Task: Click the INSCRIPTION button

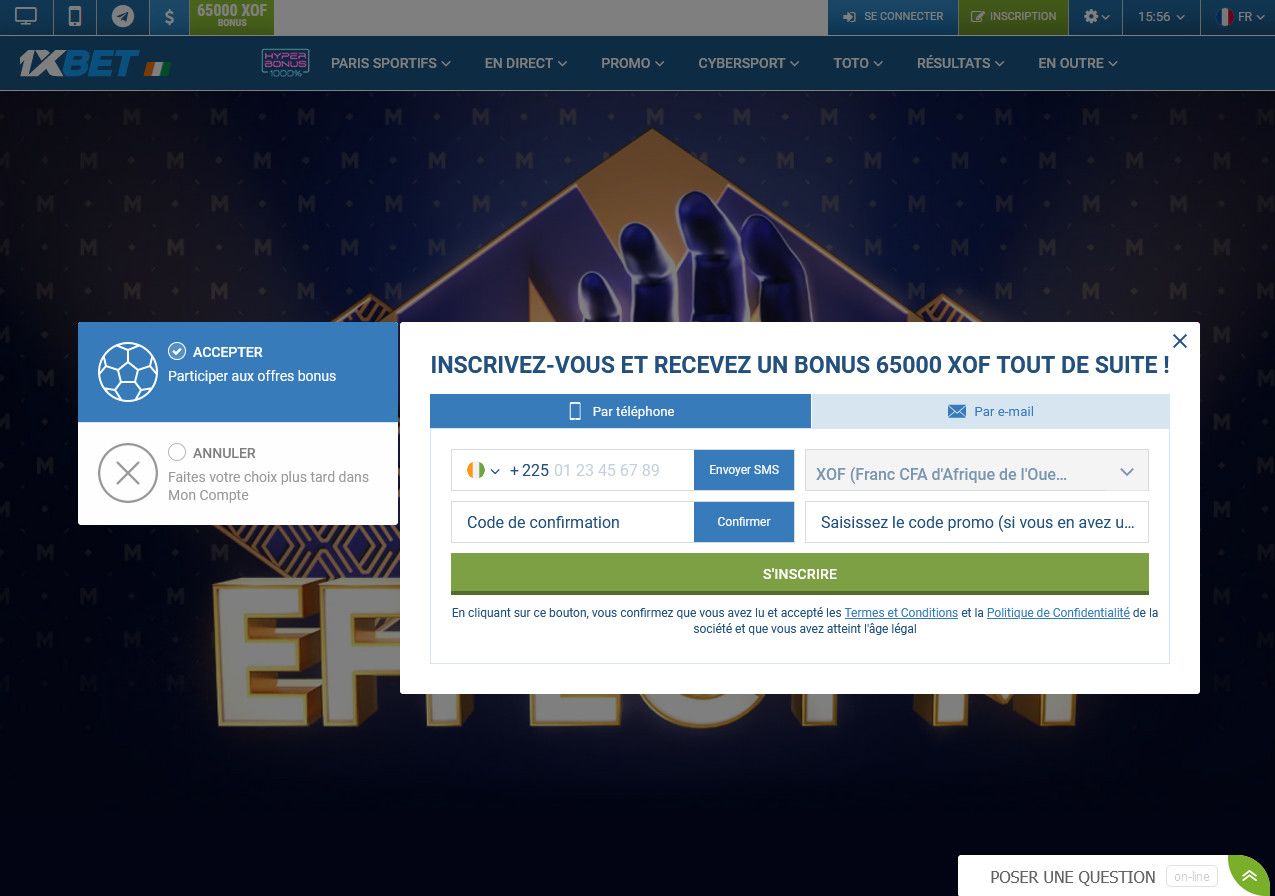Action: tap(1013, 17)
